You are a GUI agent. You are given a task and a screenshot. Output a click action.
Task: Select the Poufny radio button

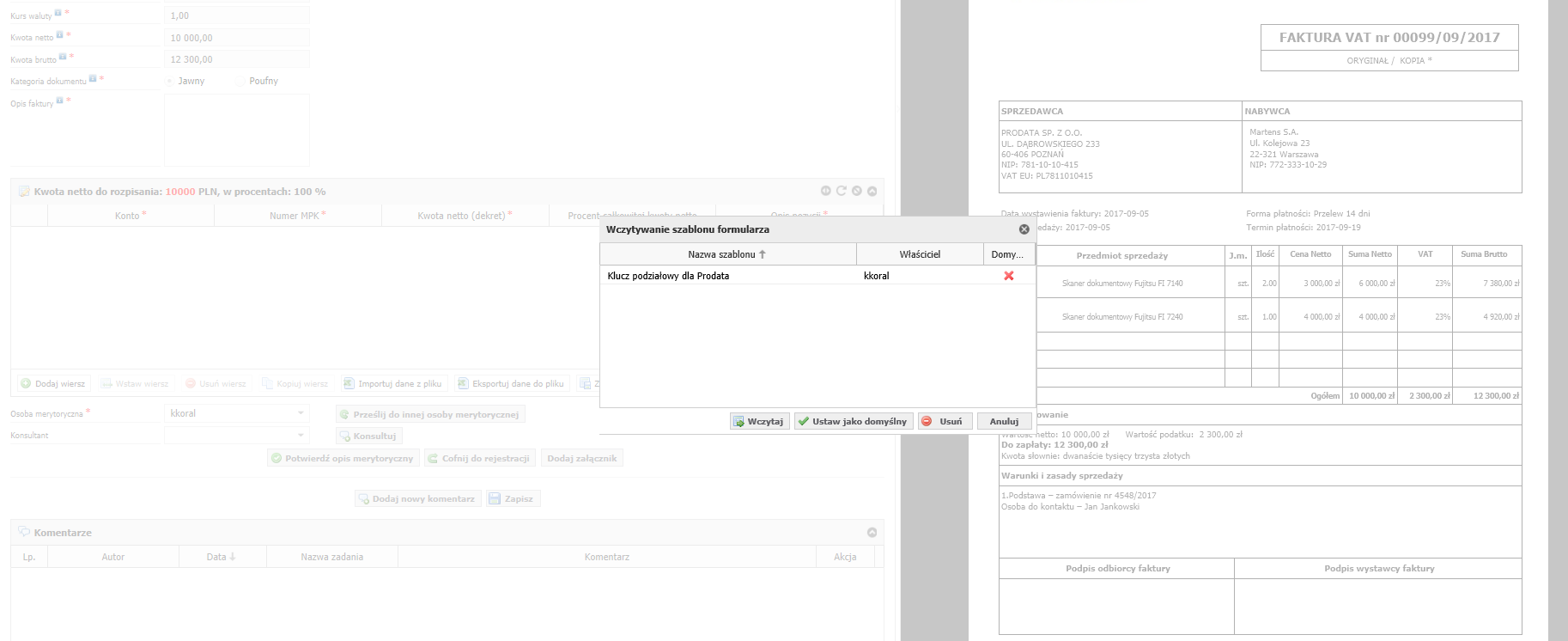click(241, 82)
